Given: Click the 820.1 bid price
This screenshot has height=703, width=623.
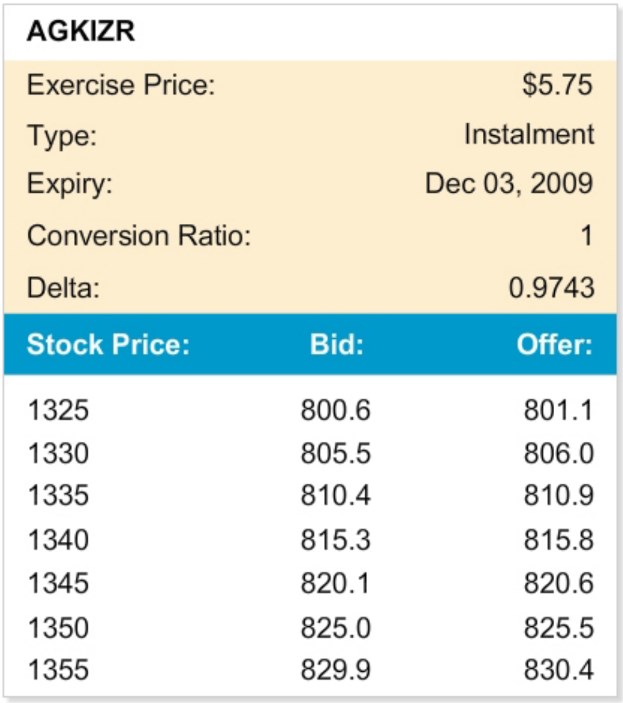Looking at the screenshot, I should tap(335, 583).
